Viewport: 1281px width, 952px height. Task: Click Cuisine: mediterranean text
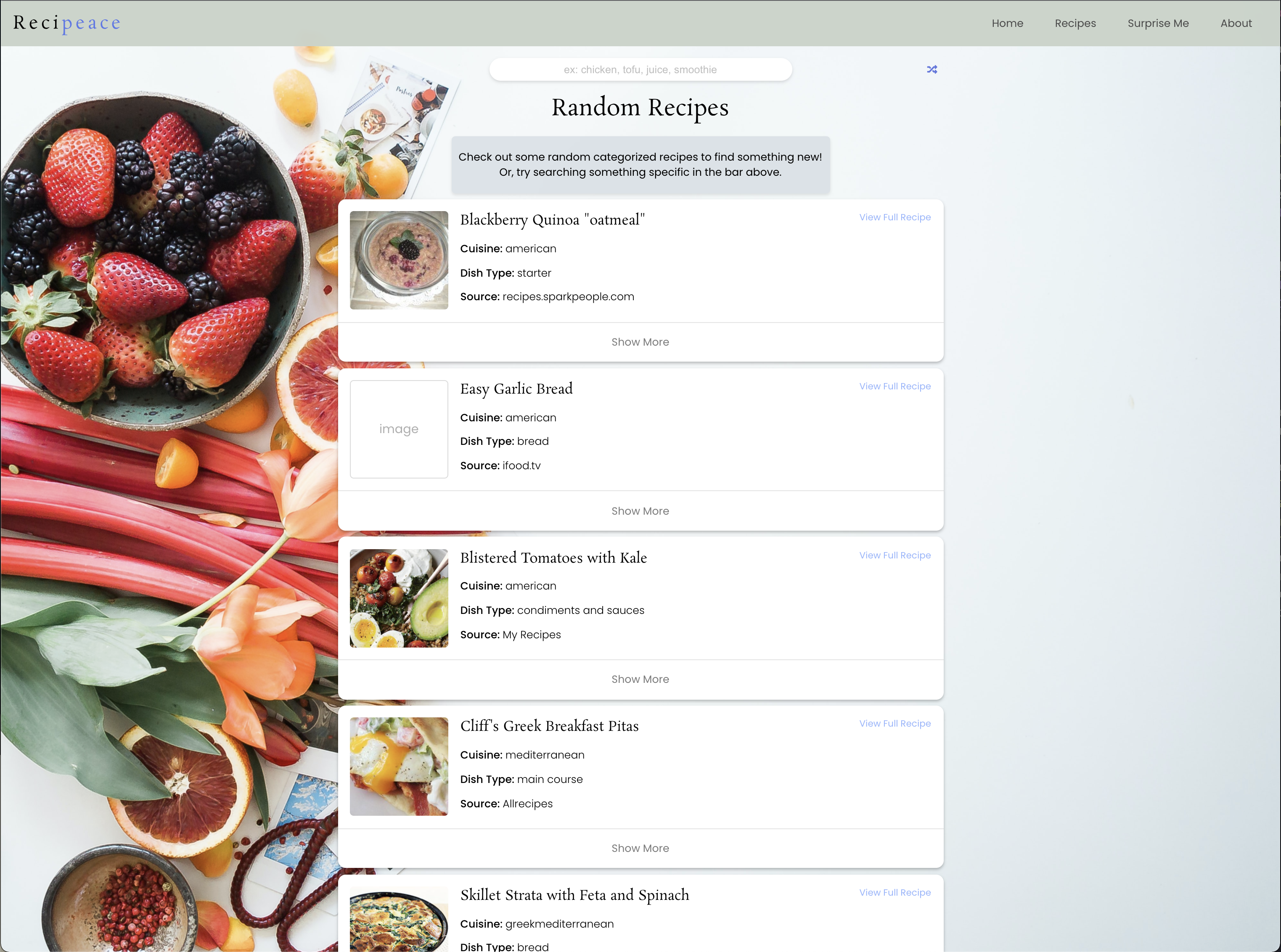click(522, 755)
